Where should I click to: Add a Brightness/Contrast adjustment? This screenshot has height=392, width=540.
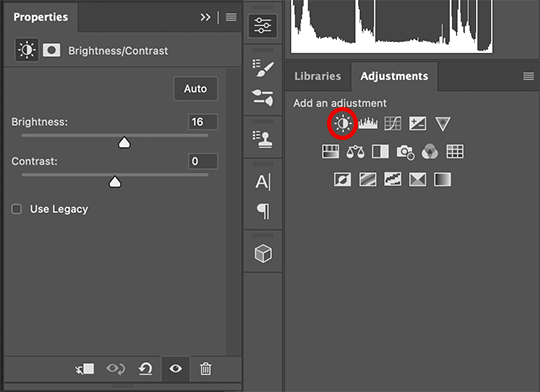click(x=343, y=123)
